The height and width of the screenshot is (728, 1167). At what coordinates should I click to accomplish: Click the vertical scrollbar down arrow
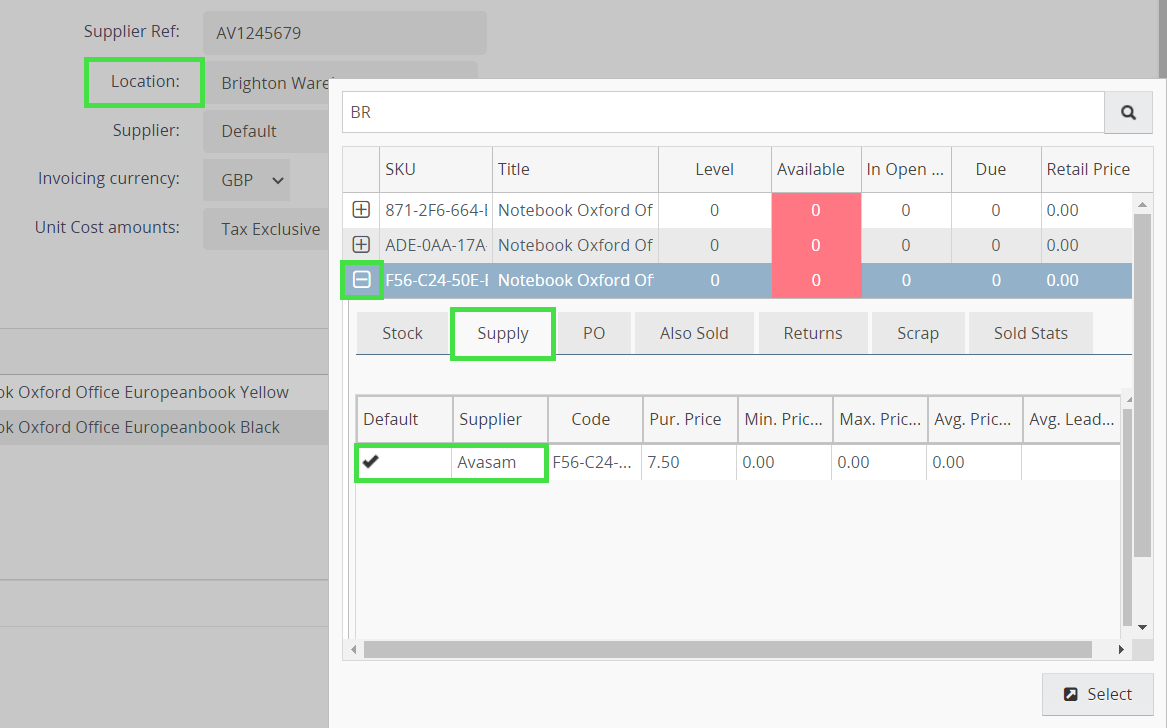(1142, 627)
